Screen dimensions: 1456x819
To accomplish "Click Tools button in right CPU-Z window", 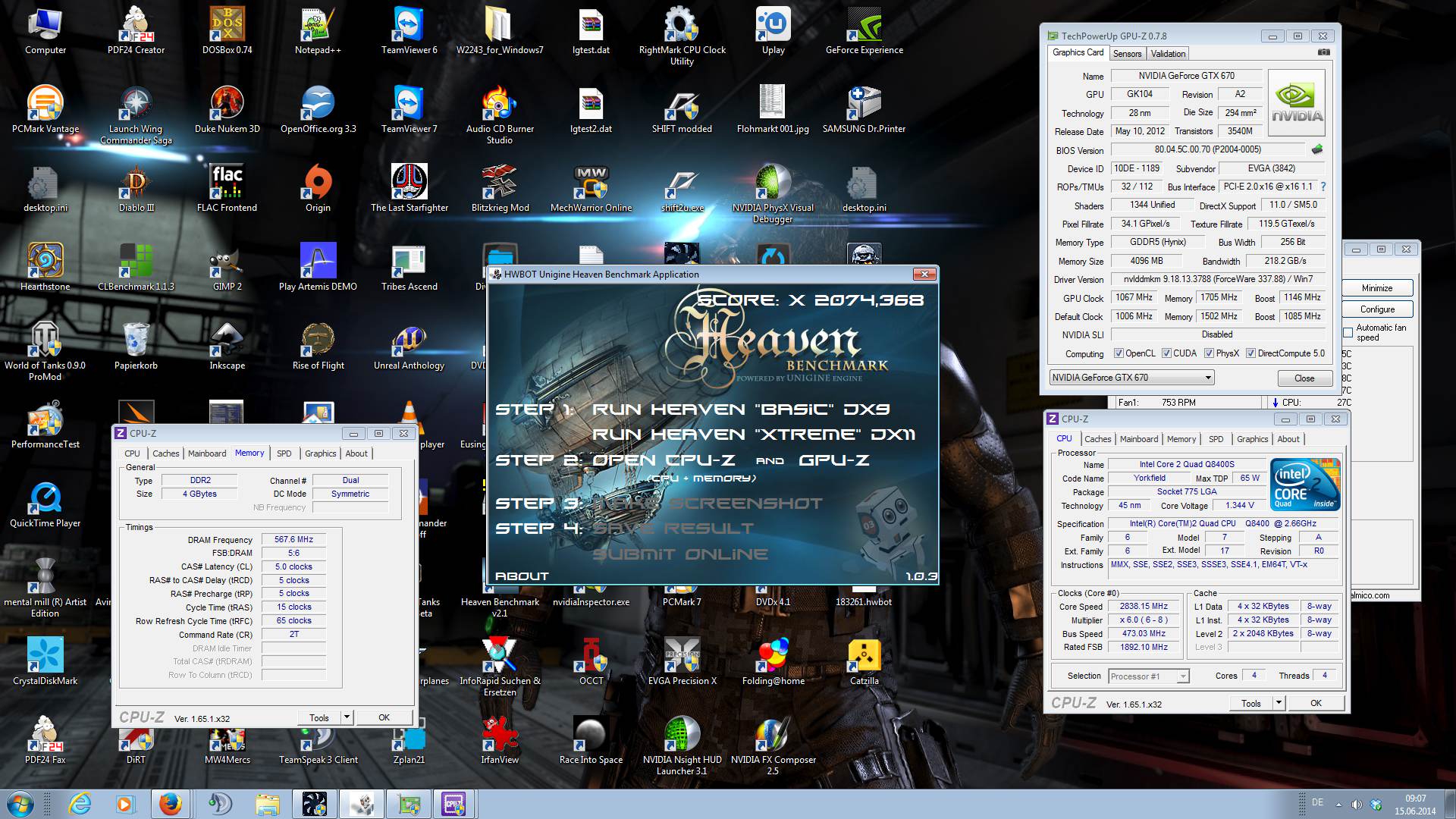I will [1250, 703].
